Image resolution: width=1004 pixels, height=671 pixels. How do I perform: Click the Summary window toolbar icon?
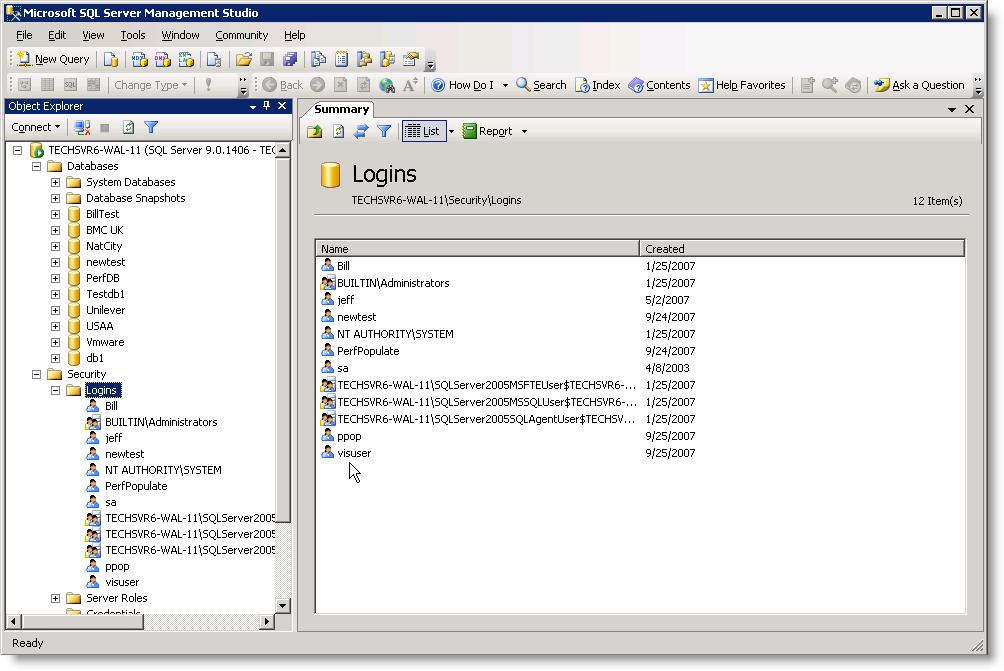pyautogui.click(x=341, y=60)
